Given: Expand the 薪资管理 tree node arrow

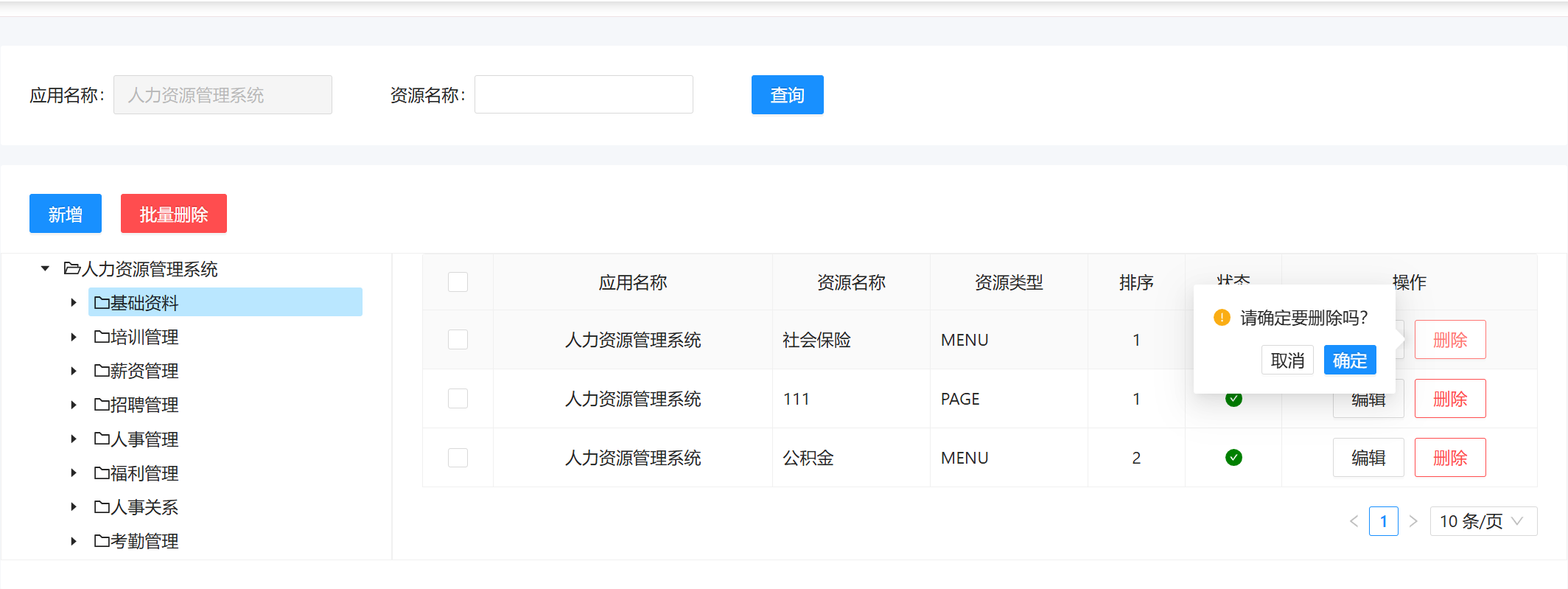Looking at the screenshot, I should 74,371.
